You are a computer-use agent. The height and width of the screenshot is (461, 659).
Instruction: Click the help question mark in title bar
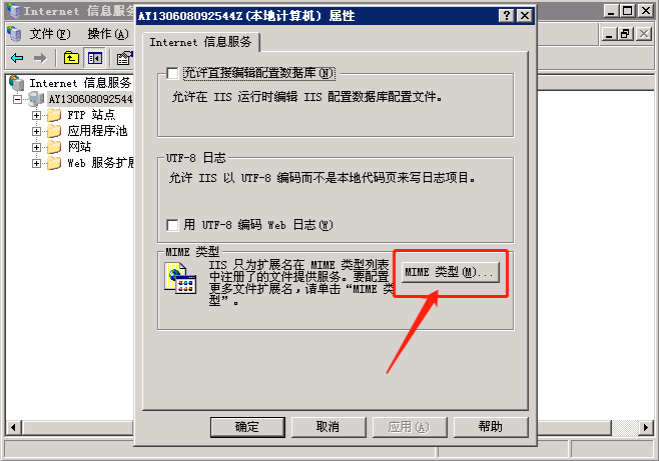pos(506,16)
